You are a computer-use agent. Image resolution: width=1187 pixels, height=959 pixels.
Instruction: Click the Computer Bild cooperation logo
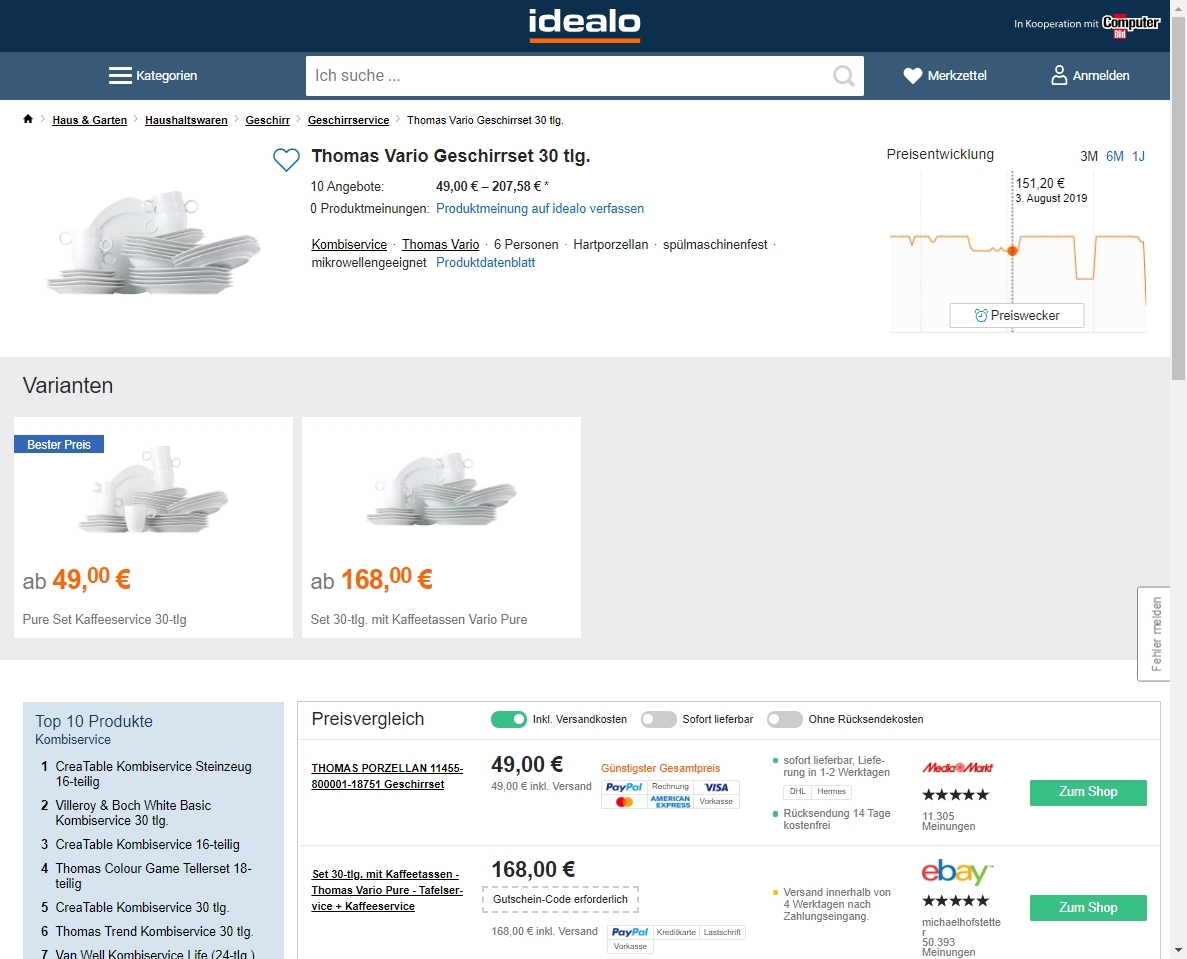(1130, 25)
